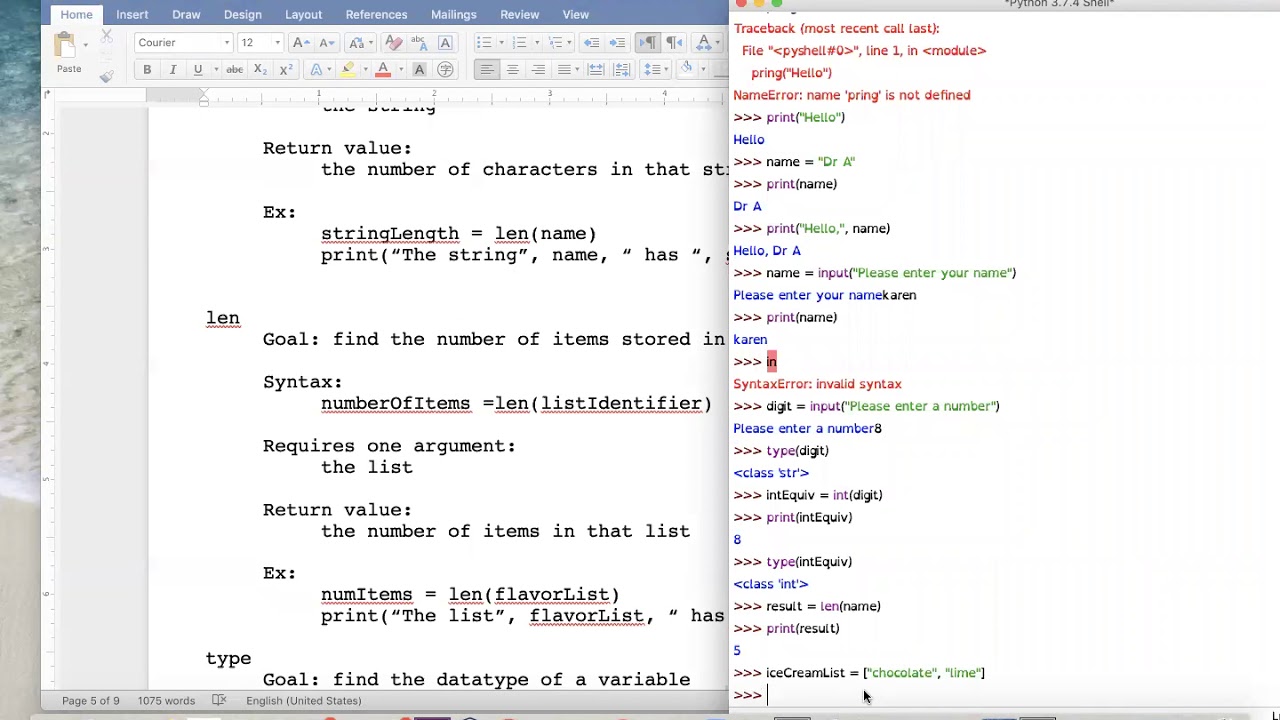Set right-to-left text direction
Image resolution: width=1280 pixels, height=720 pixels.
point(673,42)
